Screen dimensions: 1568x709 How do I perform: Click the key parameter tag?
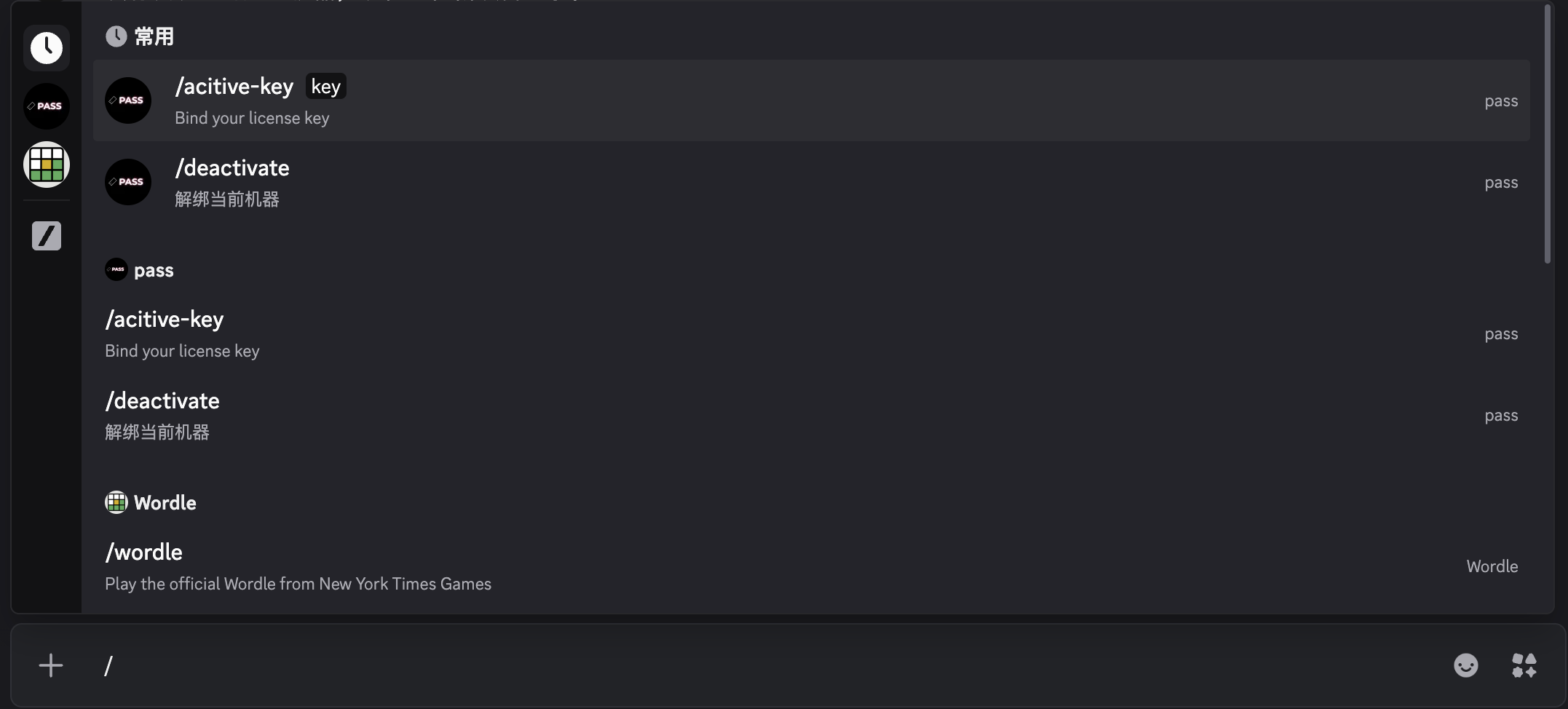(325, 87)
